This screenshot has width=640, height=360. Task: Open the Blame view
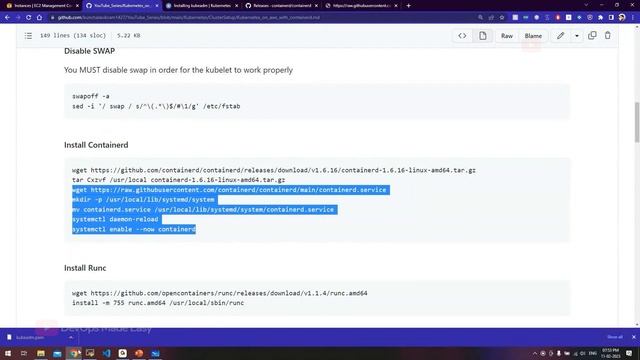click(x=533, y=36)
